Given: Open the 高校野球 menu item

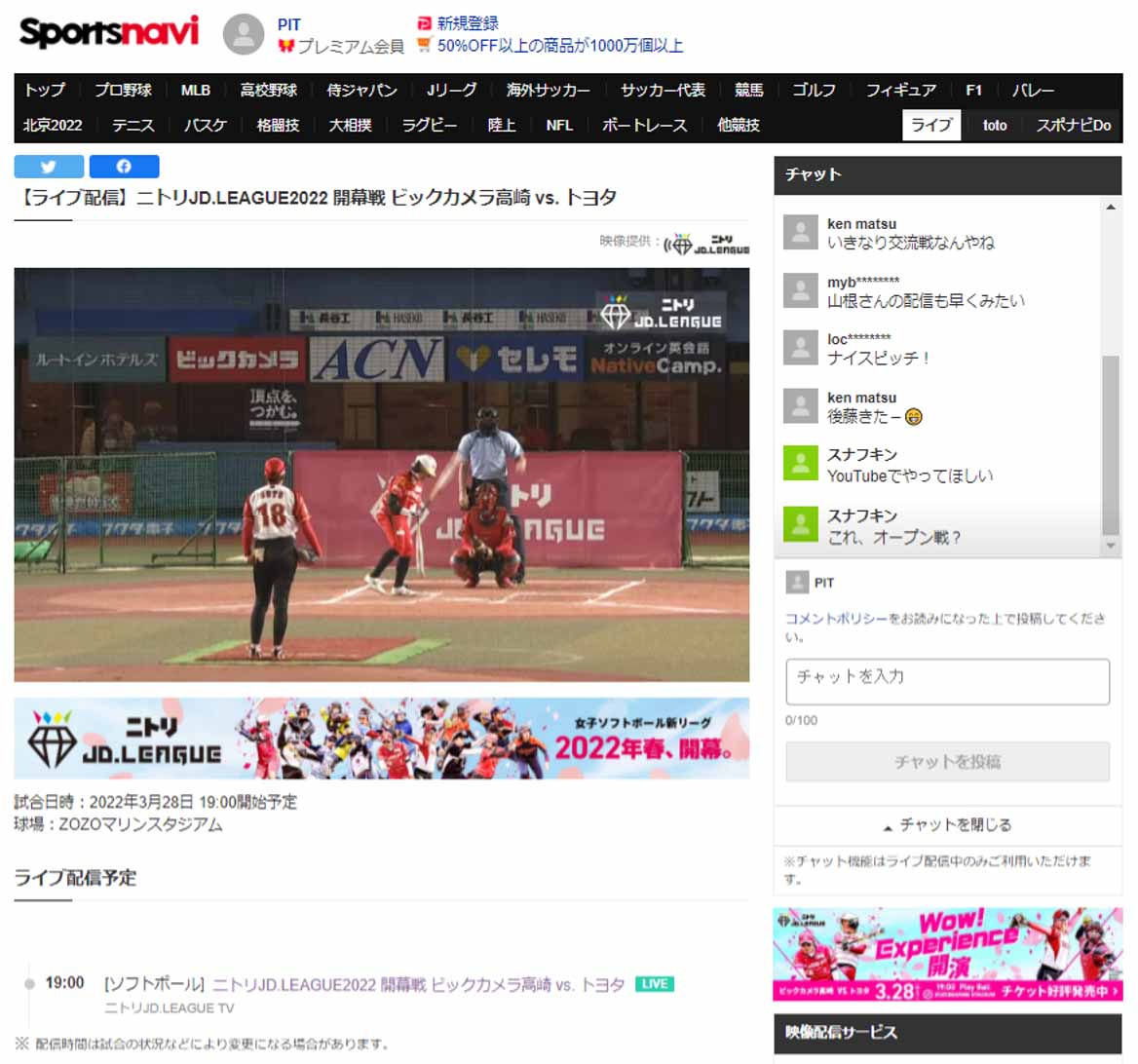Looking at the screenshot, I should click(269, 90).
